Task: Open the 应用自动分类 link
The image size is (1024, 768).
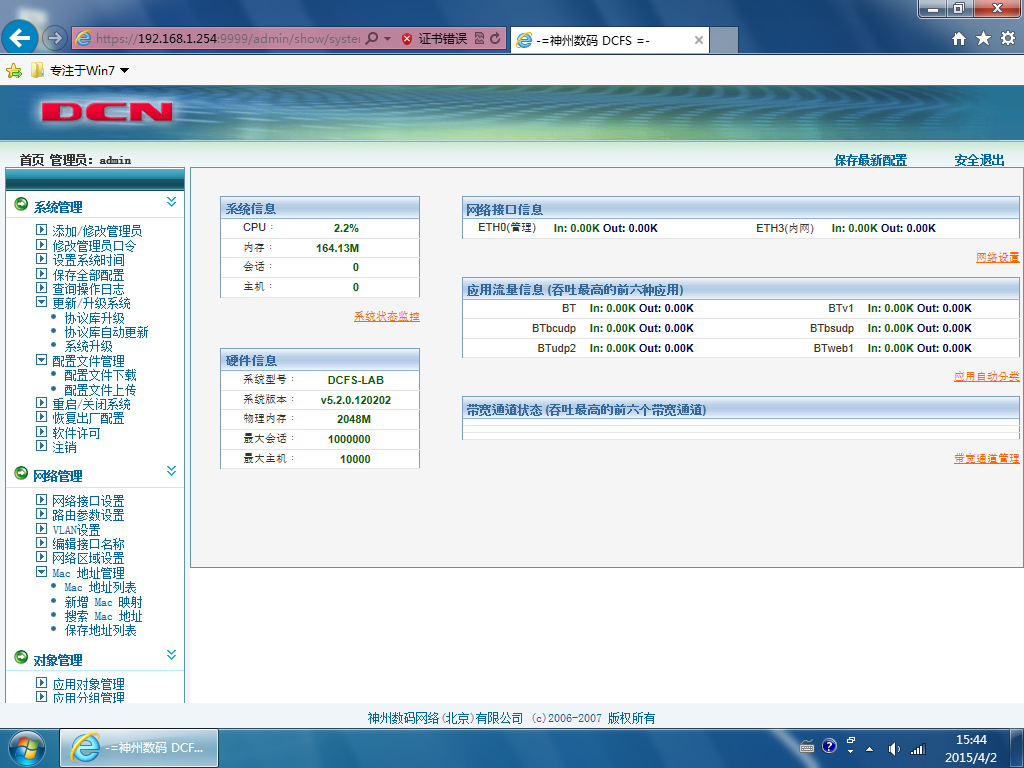Action: (x=986, y=376)
